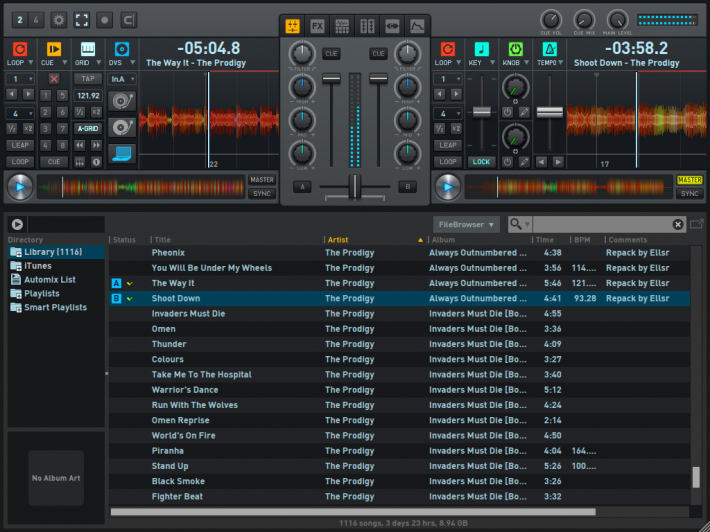Play deck B
710x532 pixels.
point(447,187)
